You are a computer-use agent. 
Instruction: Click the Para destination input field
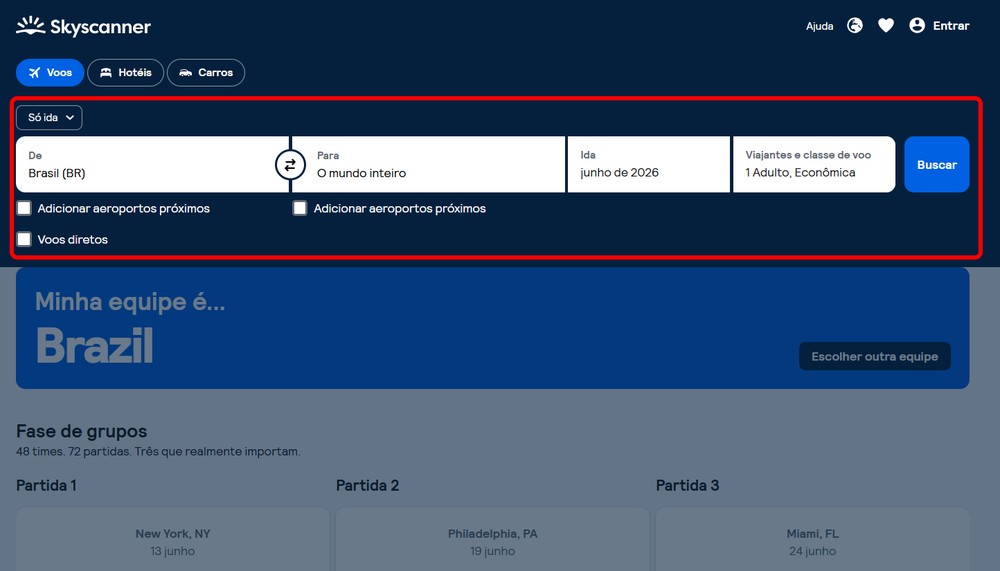click(x=429, y=164)
